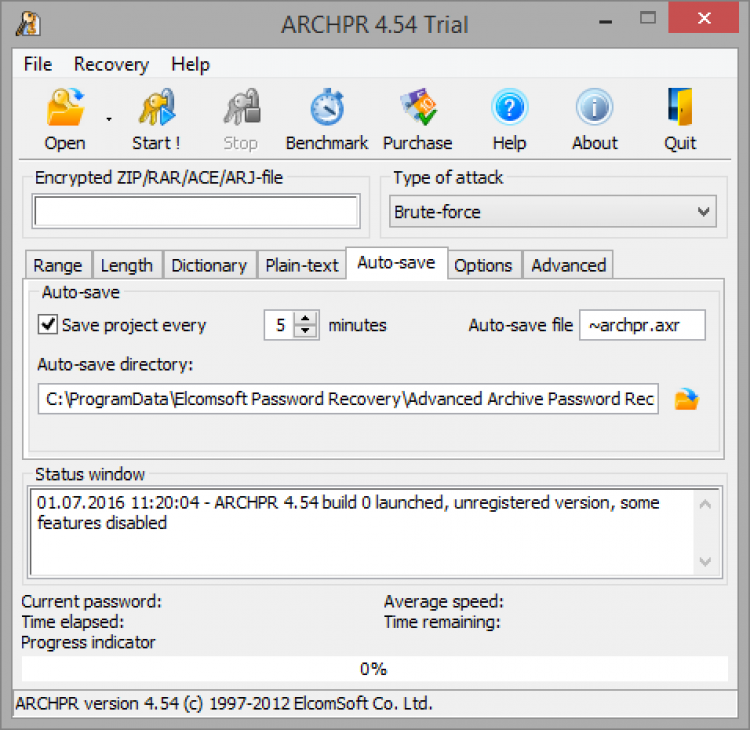This screenshot has height=730, width=750.
Task: Switch to the Dictionary tab
Action: click(209, 265)
